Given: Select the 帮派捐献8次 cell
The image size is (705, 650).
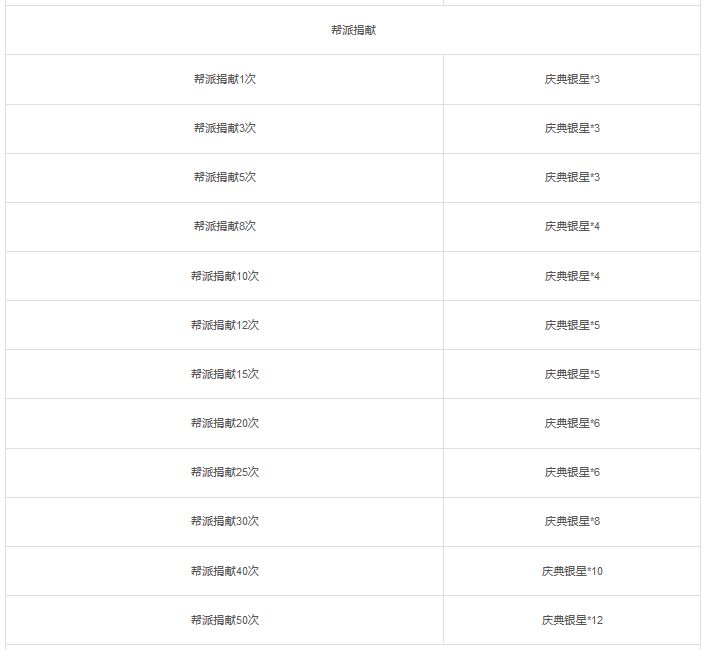Looking at the screenshot, I should [224, 227].
